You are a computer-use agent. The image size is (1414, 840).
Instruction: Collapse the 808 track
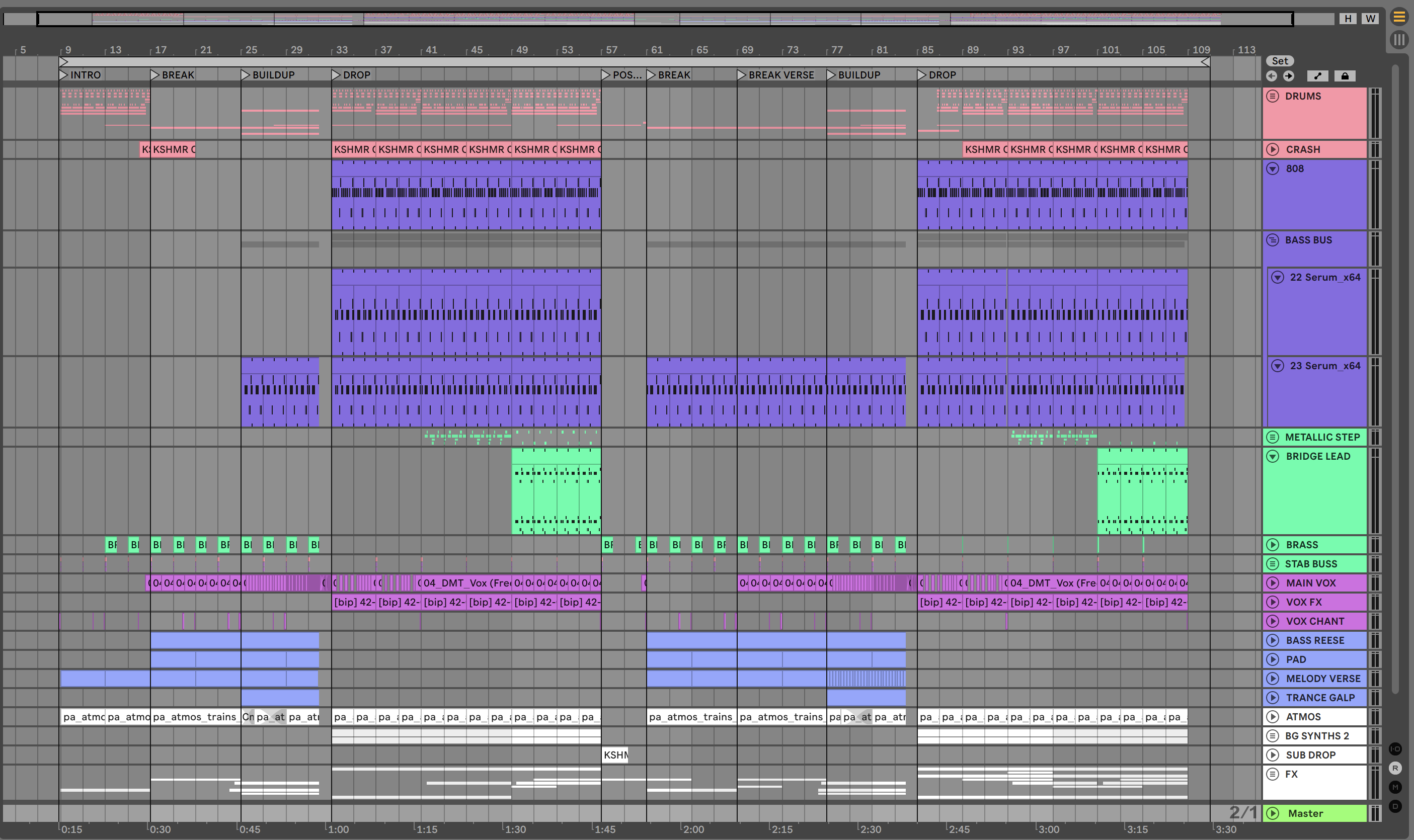pos(1273,169)
